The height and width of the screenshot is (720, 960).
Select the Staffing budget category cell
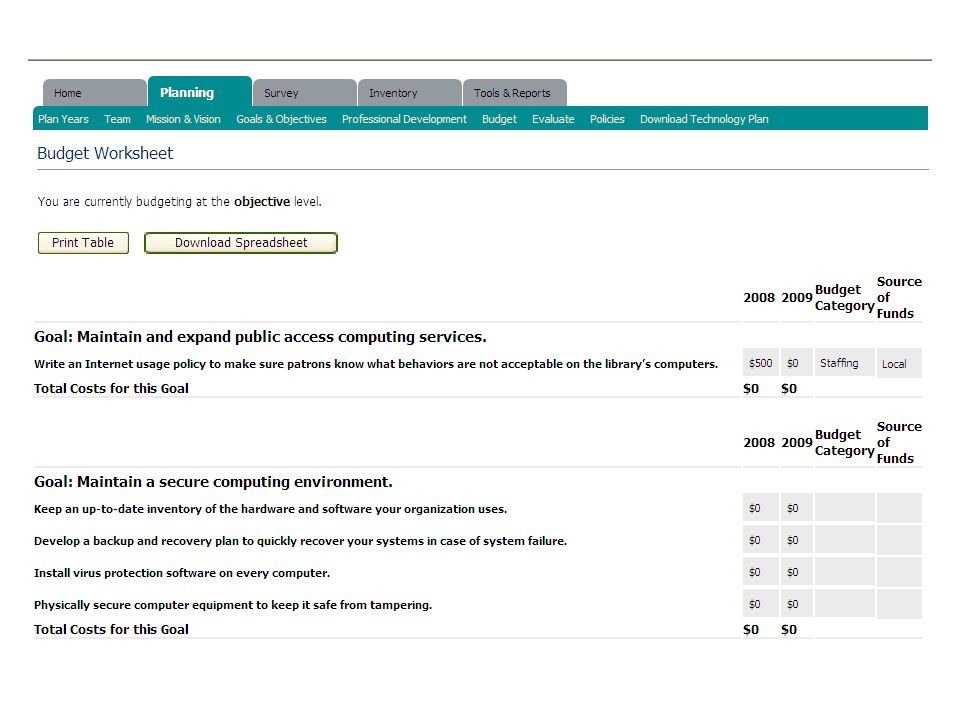[844, 363]
